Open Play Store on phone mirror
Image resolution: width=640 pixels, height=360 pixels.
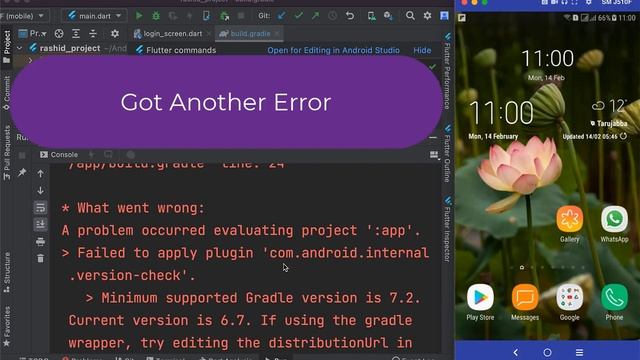click(480, 302)
